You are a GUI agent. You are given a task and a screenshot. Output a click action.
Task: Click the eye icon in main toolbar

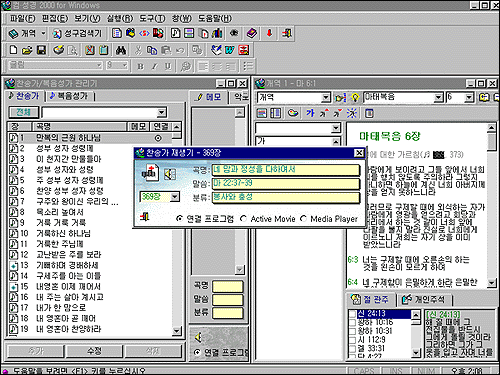coord(234,33)
